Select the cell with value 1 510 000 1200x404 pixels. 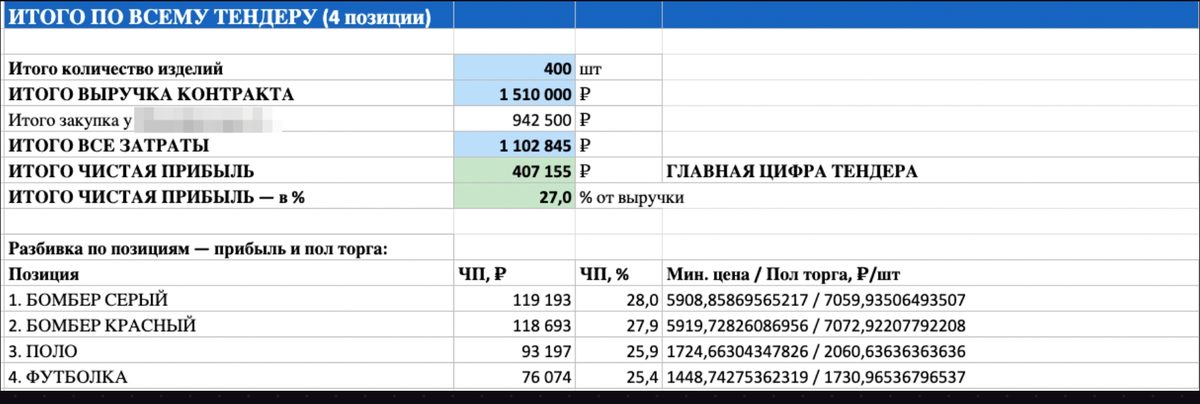tap(514, 94)
